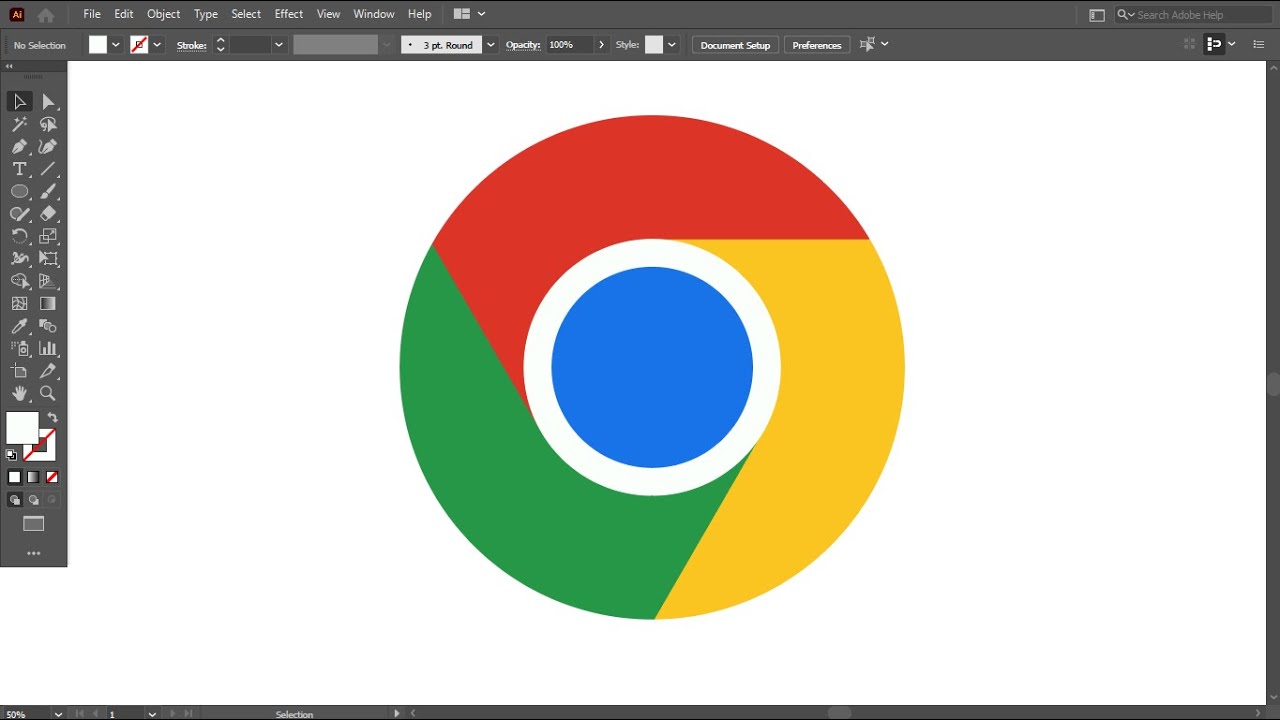Choose the Magic Wand tool
Viewport: 1280px width, 720px height.
(19, 125)
